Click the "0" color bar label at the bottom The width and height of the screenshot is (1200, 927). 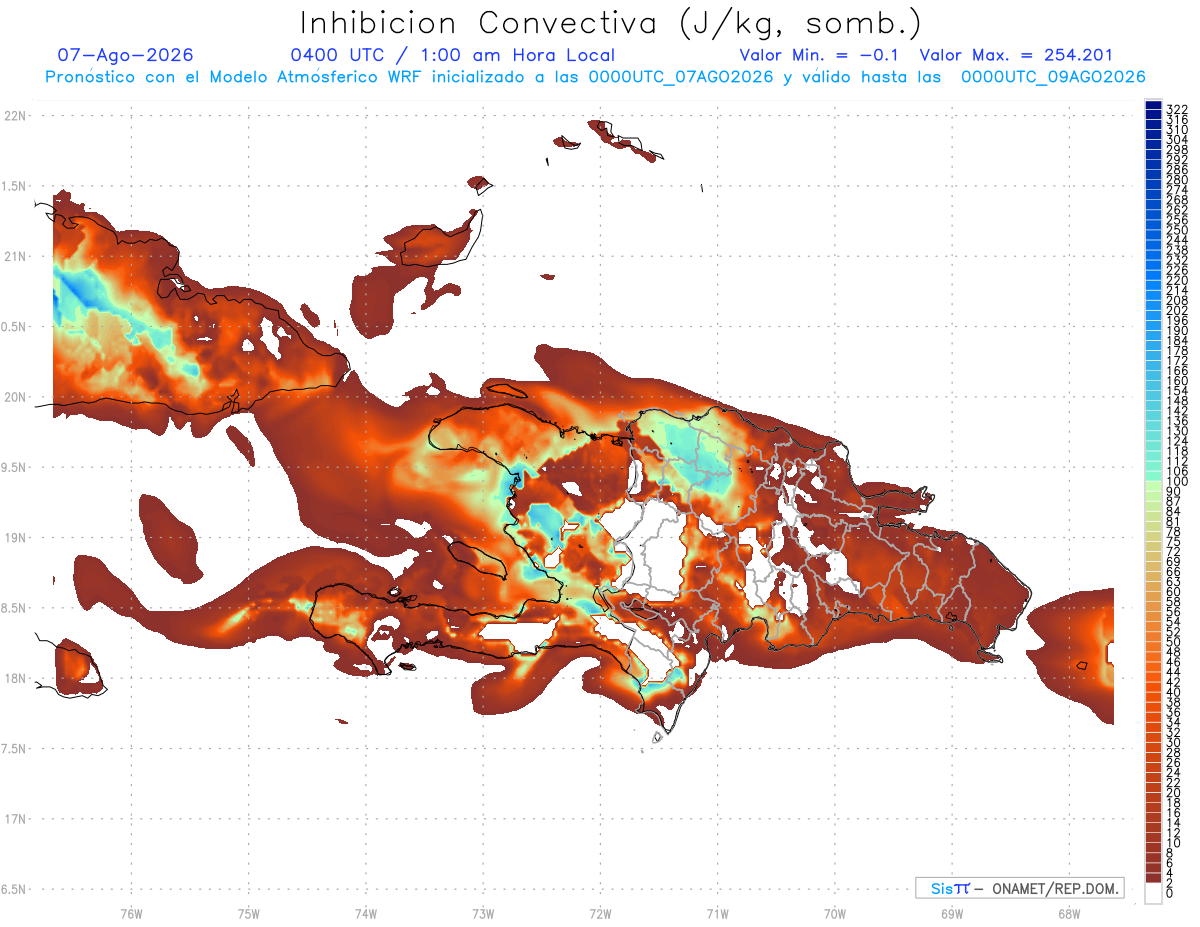click(x=1169, y=893)
